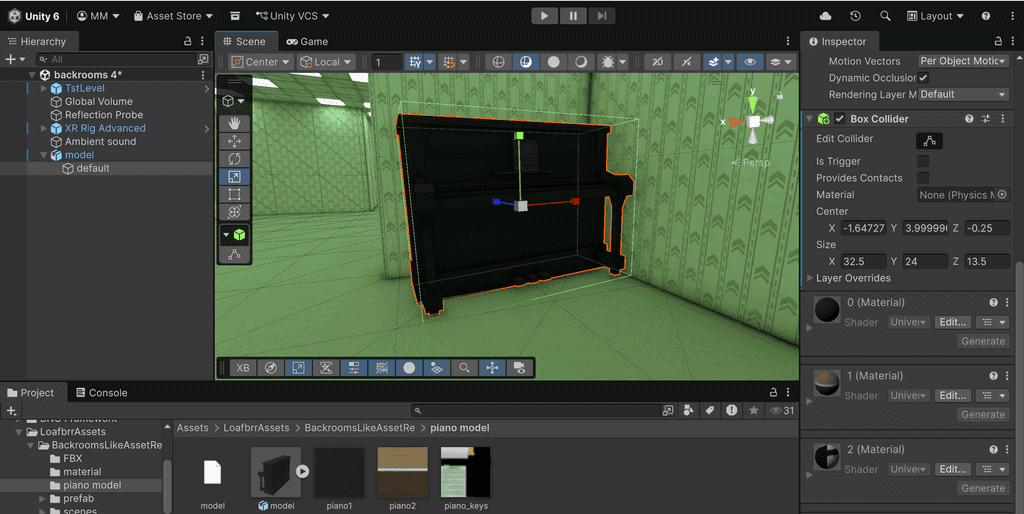This screenshot has width=1024, height=514.
Task: Click the global search magnifier icon
Action: [x=885, y=16]
